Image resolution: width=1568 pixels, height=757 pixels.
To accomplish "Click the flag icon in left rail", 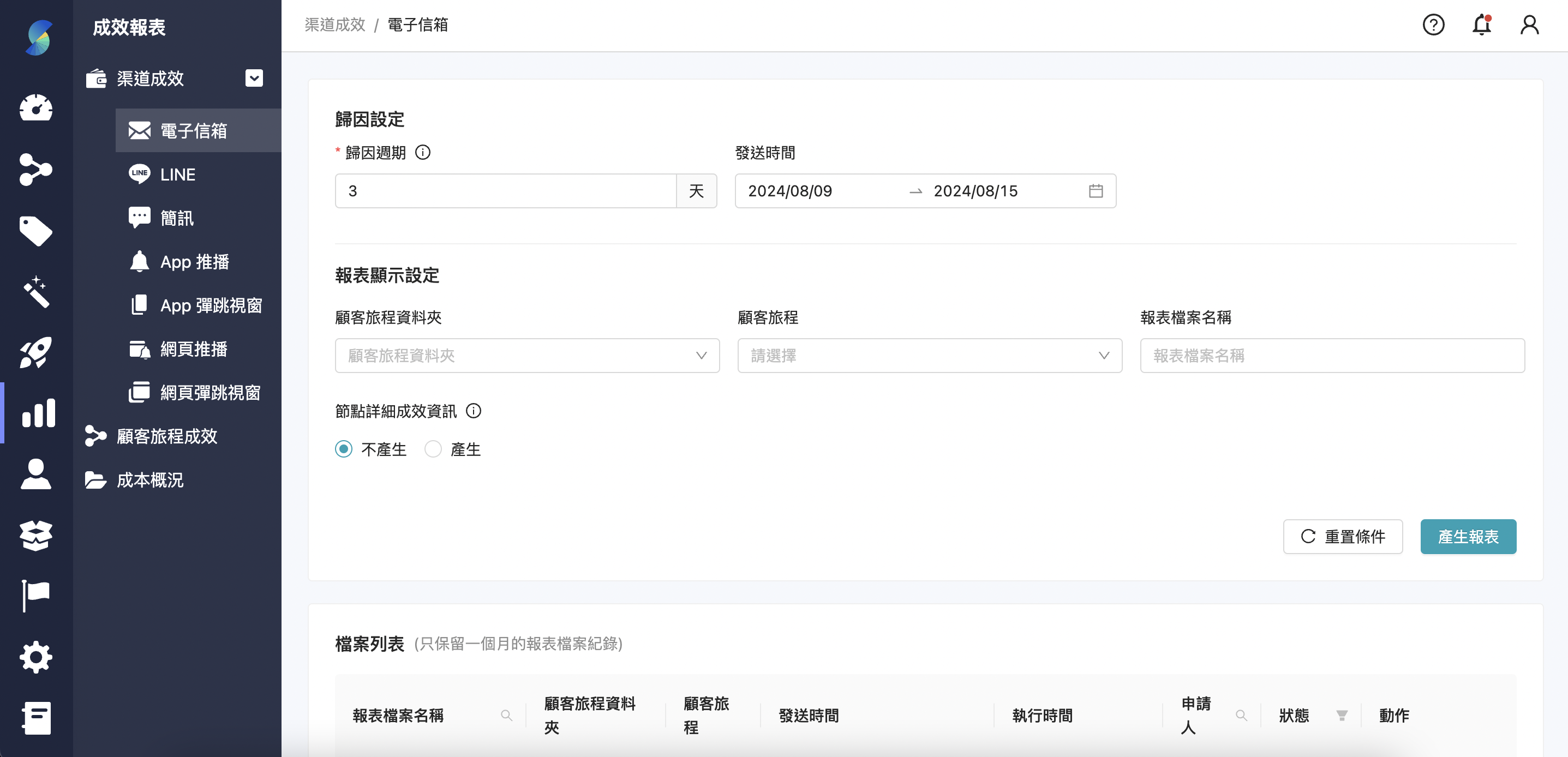I will point(36,594).
